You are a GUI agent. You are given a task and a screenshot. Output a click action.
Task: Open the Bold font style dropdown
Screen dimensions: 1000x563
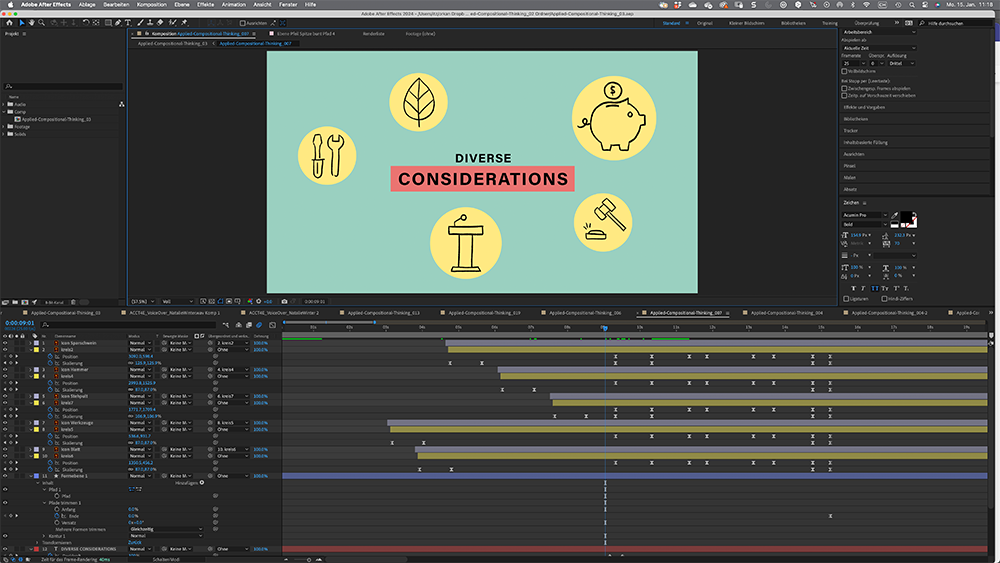point(865,224)
